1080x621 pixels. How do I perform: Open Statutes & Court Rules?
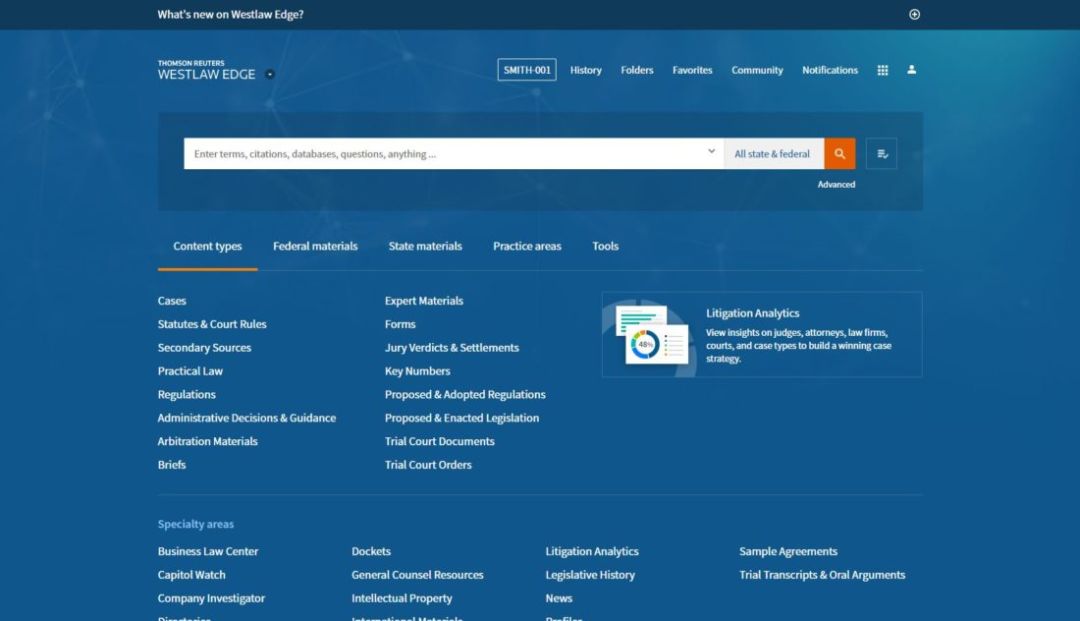point(212,324)
